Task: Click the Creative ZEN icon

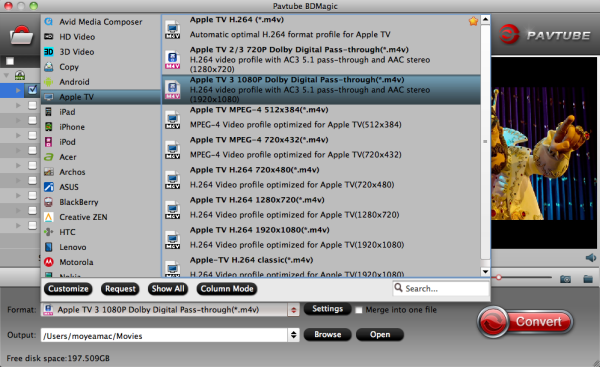Action: tap(49, 217)
